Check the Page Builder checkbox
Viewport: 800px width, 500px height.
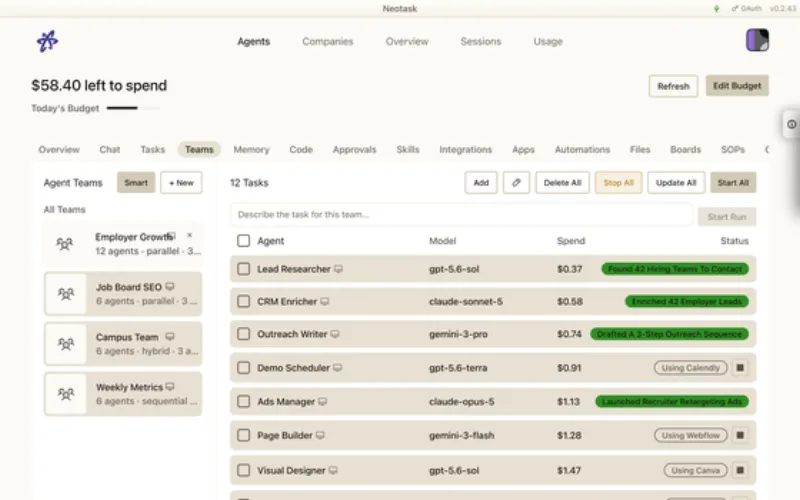click(x=243, y=435)
